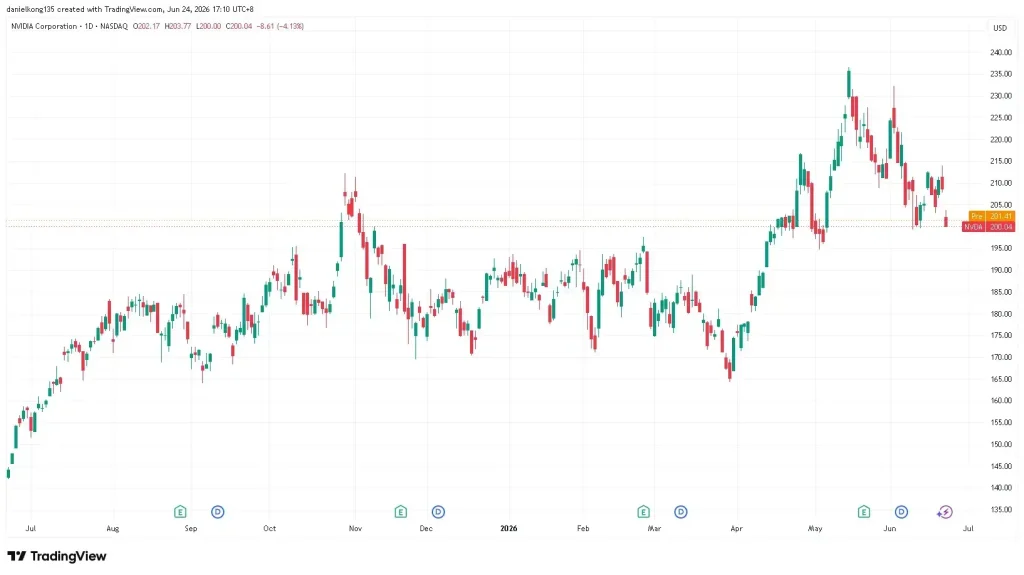Click the bold 2026 year label
The image size is (1024, 575).
coord(509,529)
